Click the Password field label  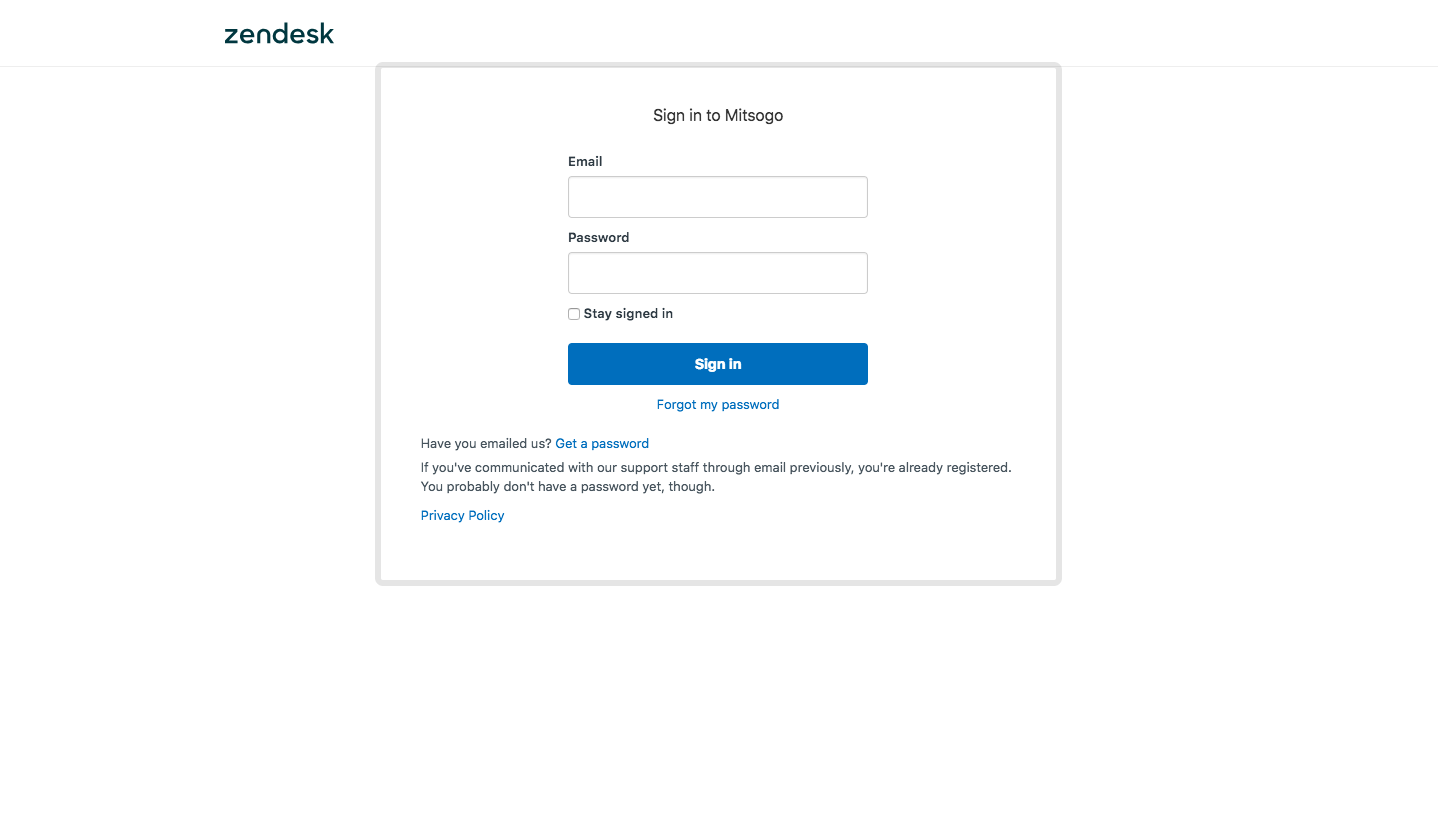tap(598, 237)
